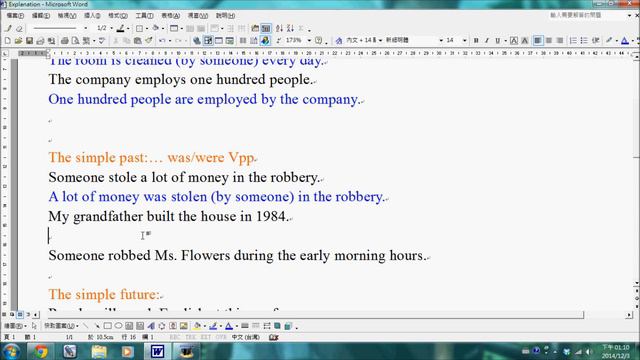The image size is (640, 360).
Task: Open the font size dropdown showing 14
Action: (464, 40)
